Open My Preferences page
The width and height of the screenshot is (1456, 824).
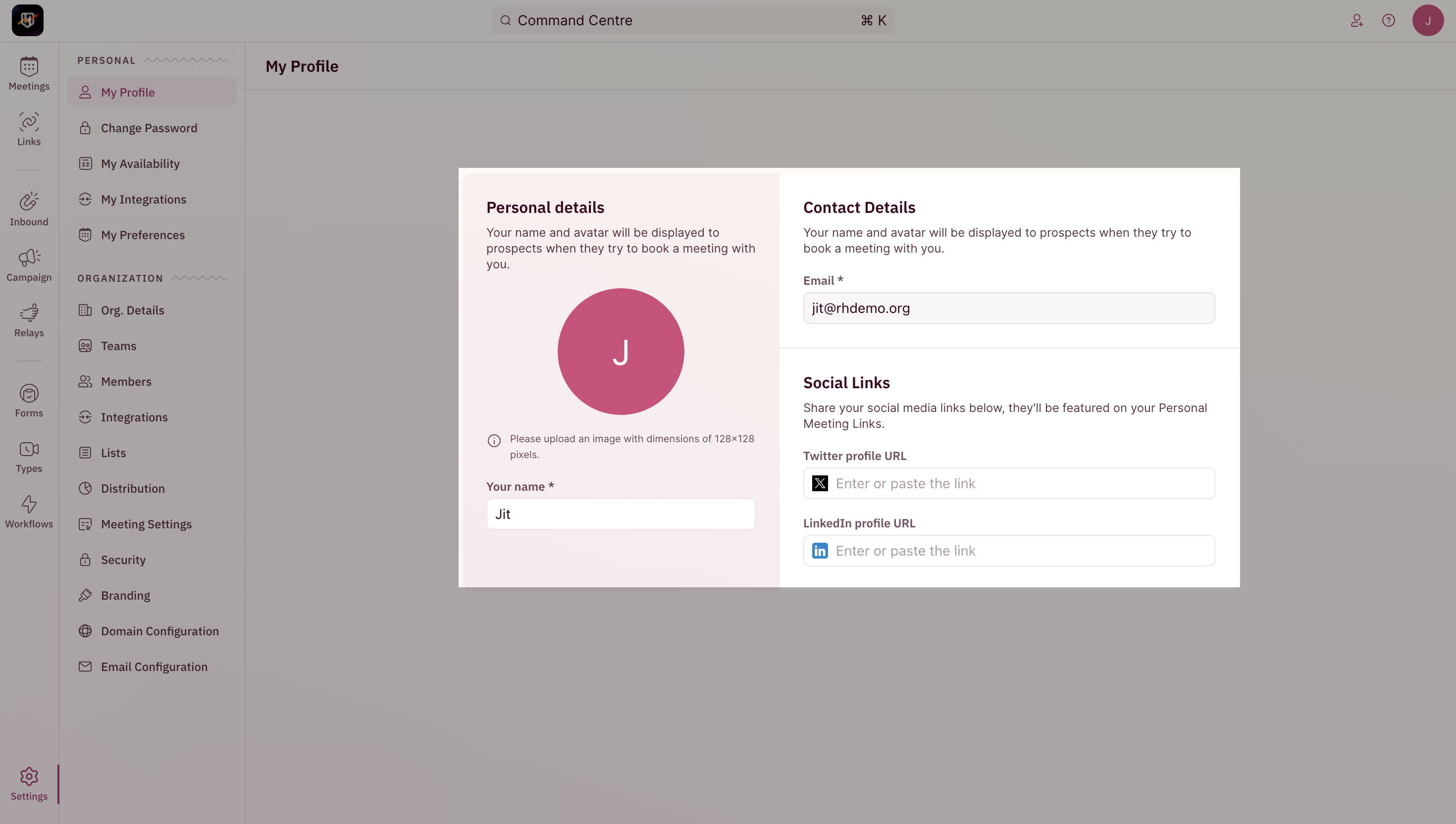click(x=152, y=235)
